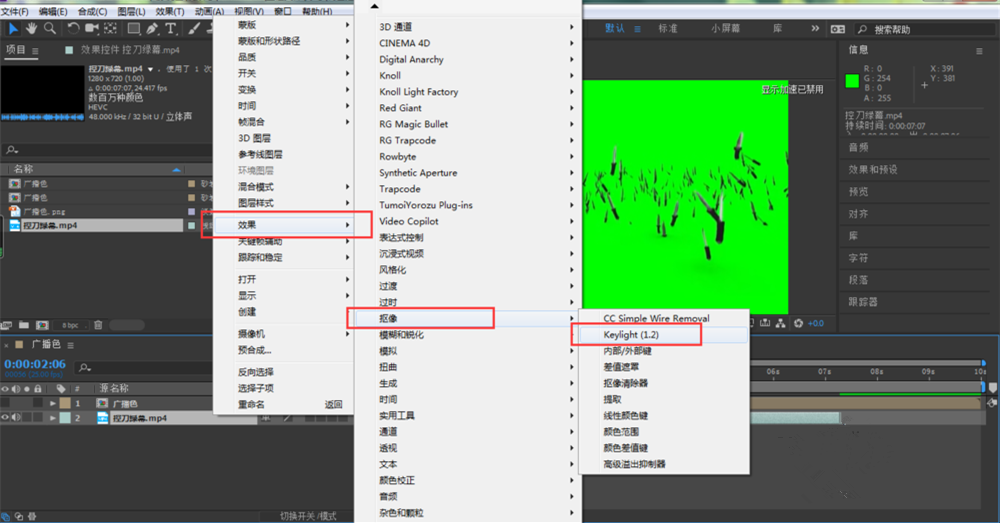Delete selected project item with trash icon
Image resolution: width=1000 pixels, height=523 pixels.
point(98,325)
